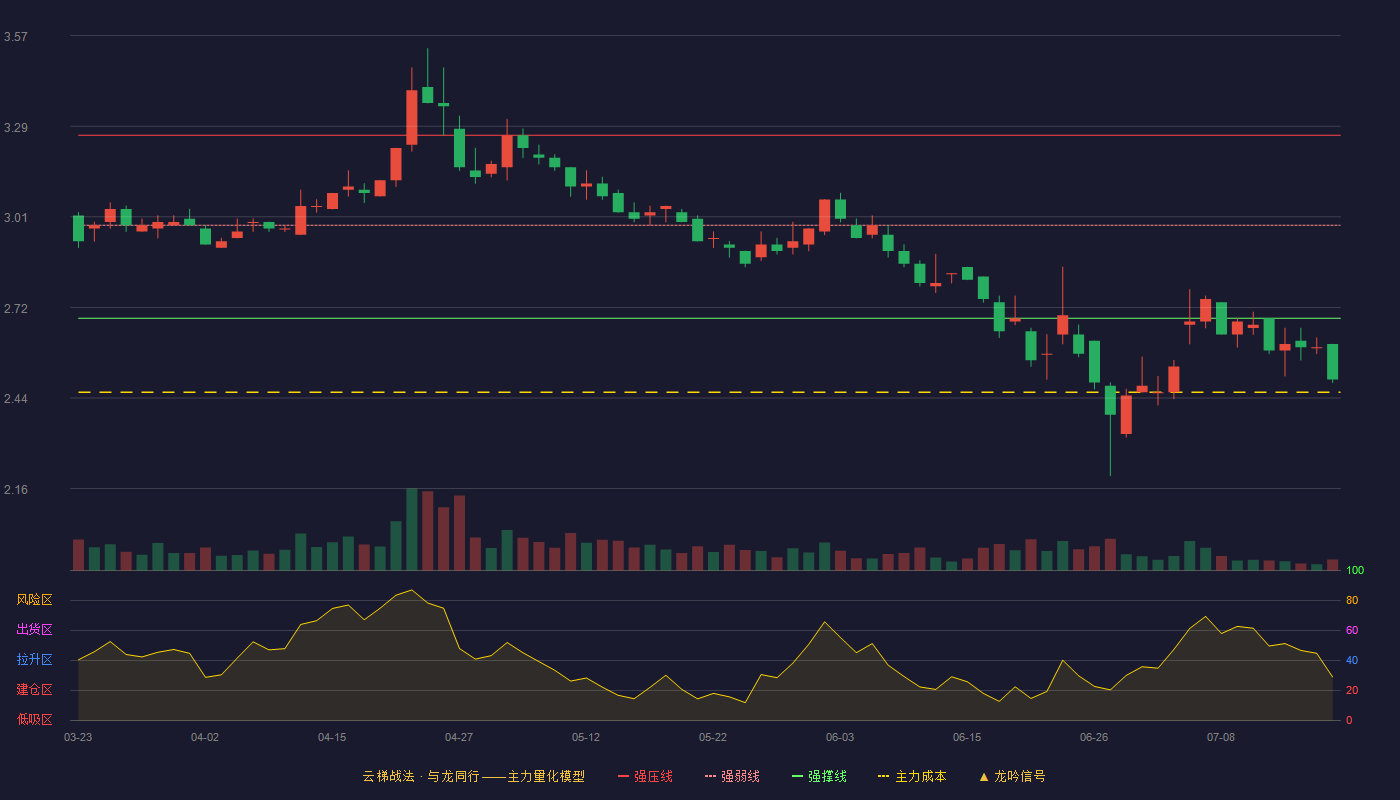1400x800 pixels.
Task: Click the yellow dashed 主力成本 line near 2.44
Action: point(709,392)
